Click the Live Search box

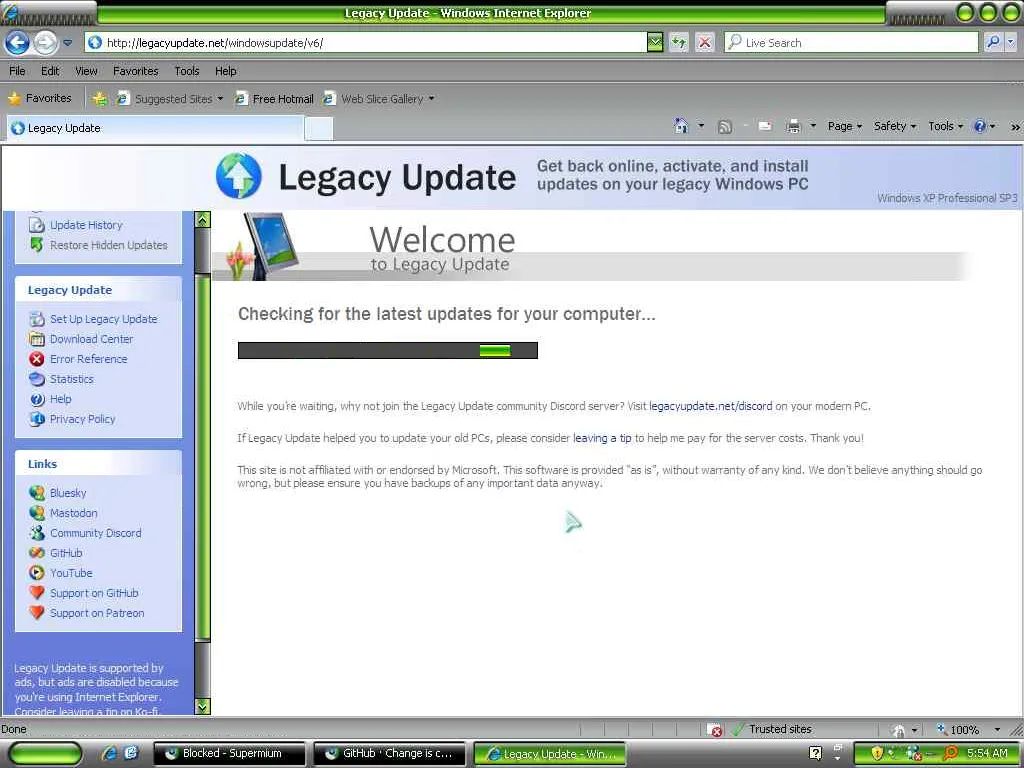(852, 43)
